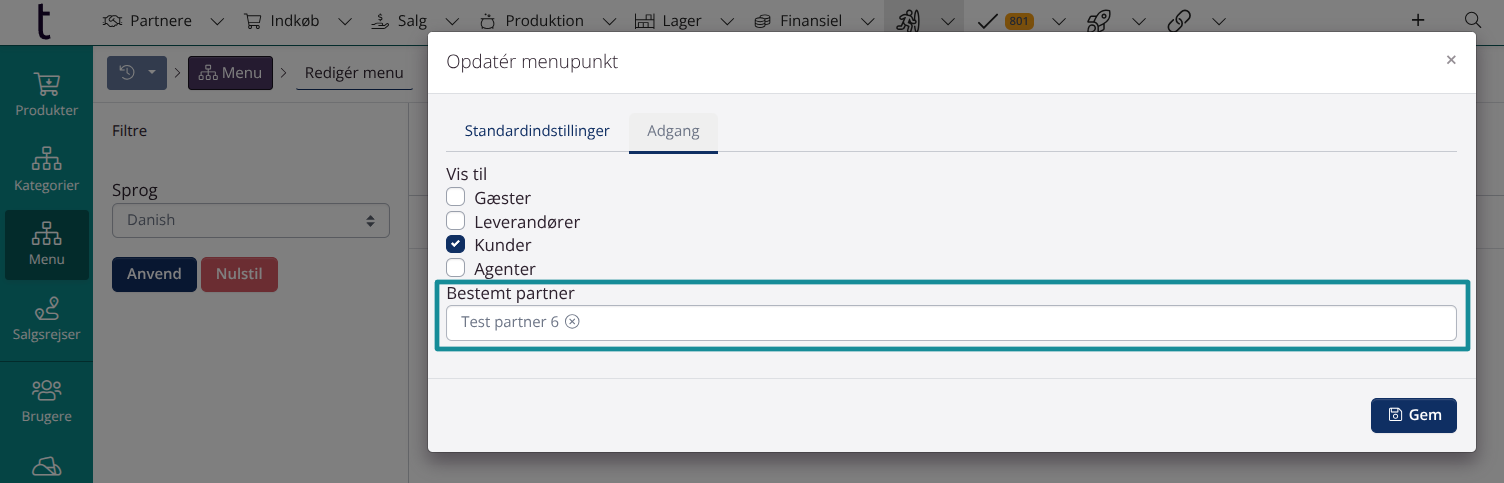This screenshot has height=483, width=1504.
Task: Click the Menu breadcrumb button
Action: pos(230,72)
